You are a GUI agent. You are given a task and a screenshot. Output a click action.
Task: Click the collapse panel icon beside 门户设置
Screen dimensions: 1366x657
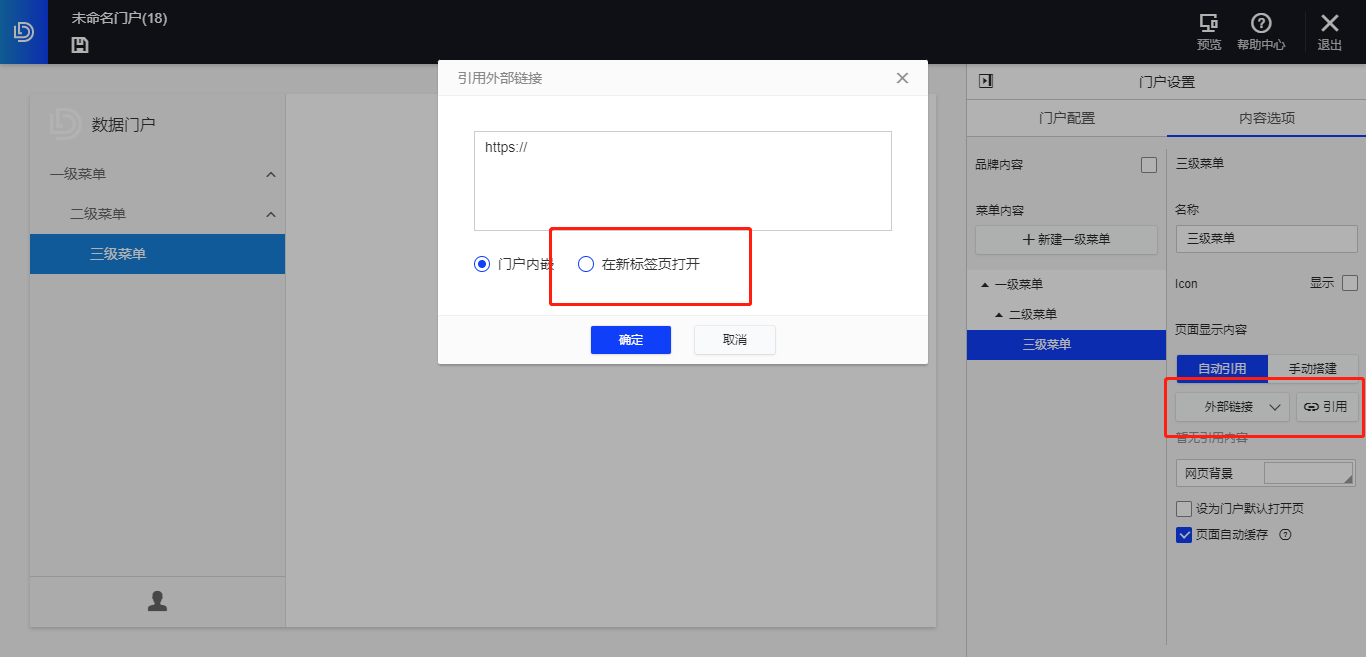985,81
